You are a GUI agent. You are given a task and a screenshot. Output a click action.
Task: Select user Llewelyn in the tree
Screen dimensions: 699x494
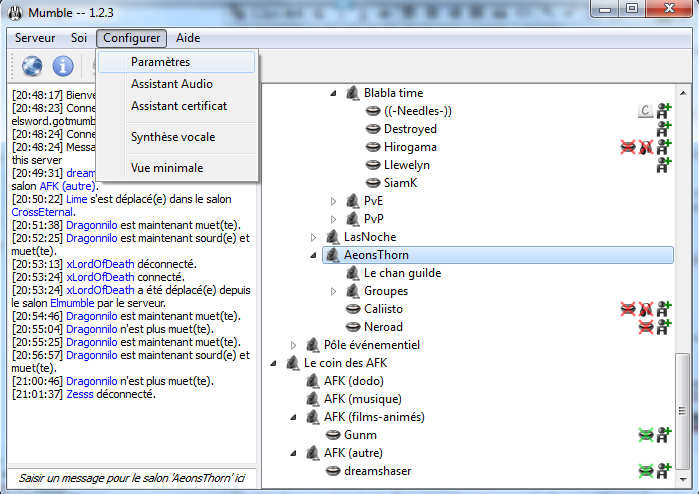pos(407,165)
